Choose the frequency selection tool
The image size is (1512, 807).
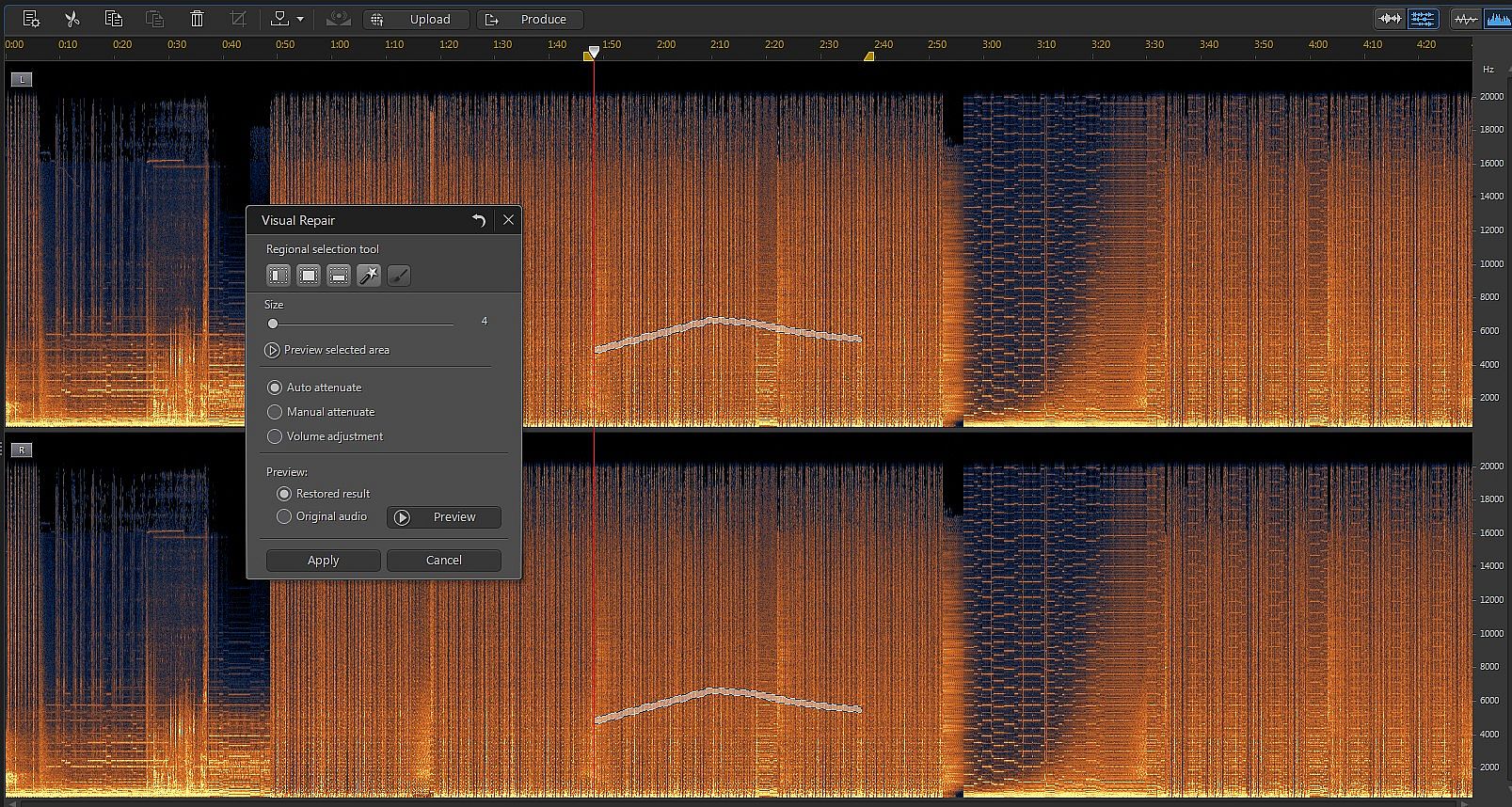(339, 276)
